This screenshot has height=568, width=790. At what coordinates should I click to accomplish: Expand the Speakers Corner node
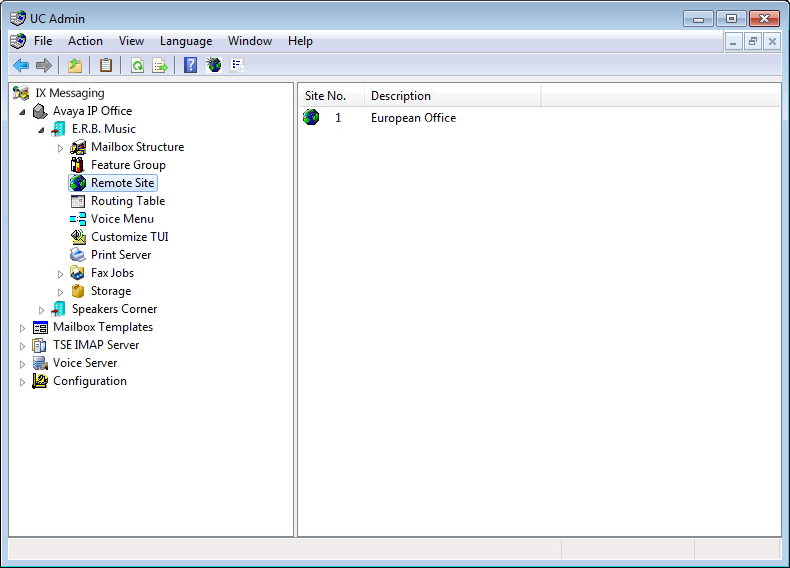click(41, 310)
